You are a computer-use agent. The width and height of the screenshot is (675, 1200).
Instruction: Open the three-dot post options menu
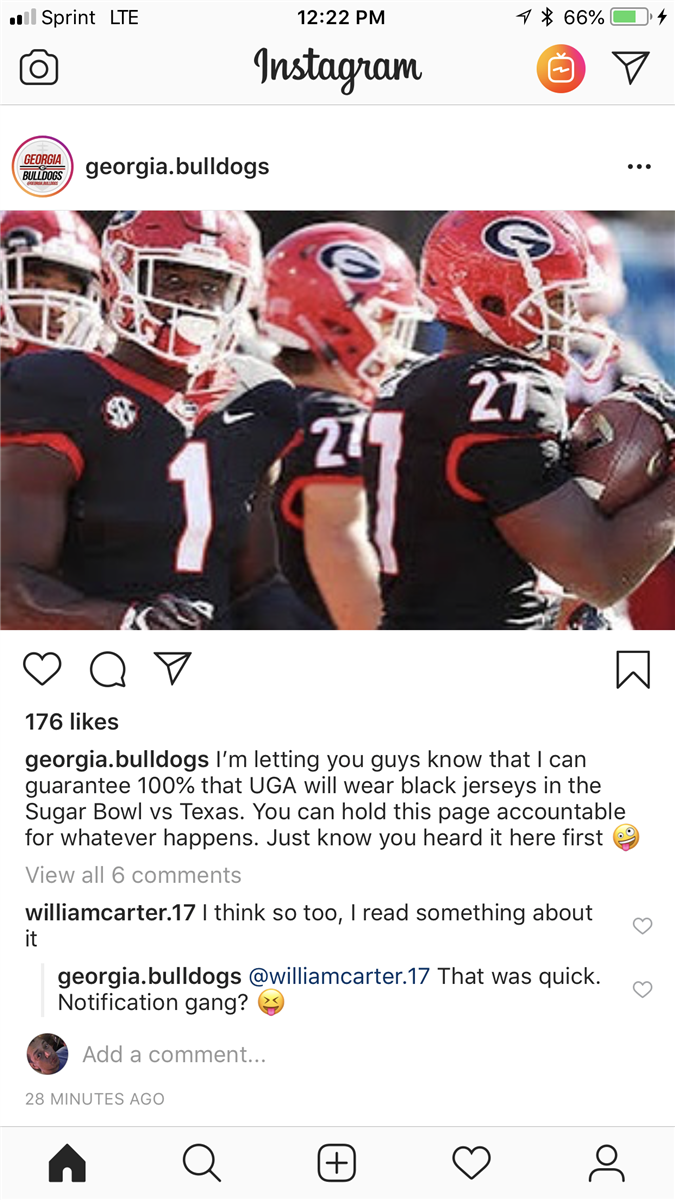(x=639, y=167)
